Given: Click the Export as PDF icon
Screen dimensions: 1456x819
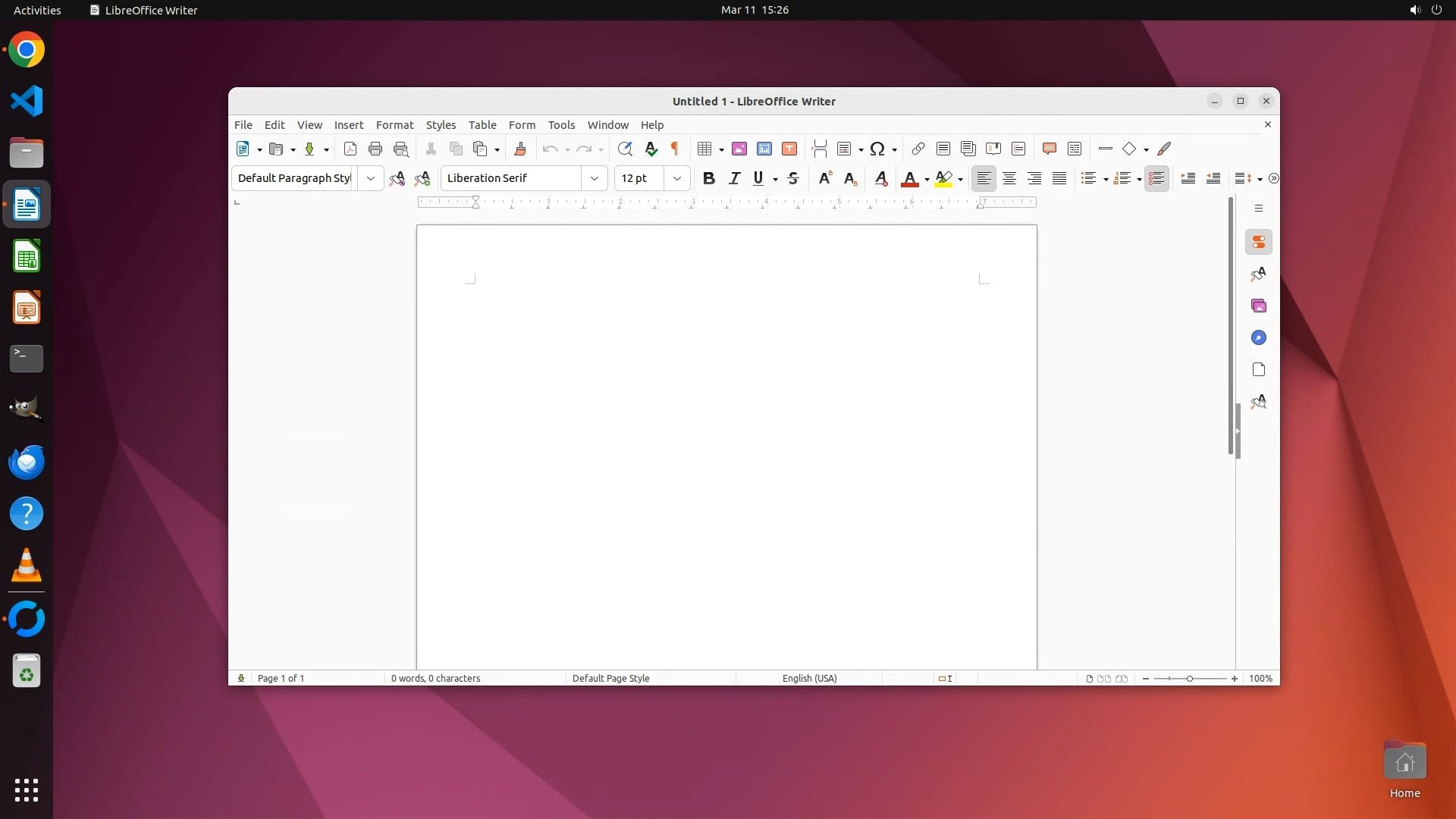Looking at the screenshot, I should [x=350, y=149].
